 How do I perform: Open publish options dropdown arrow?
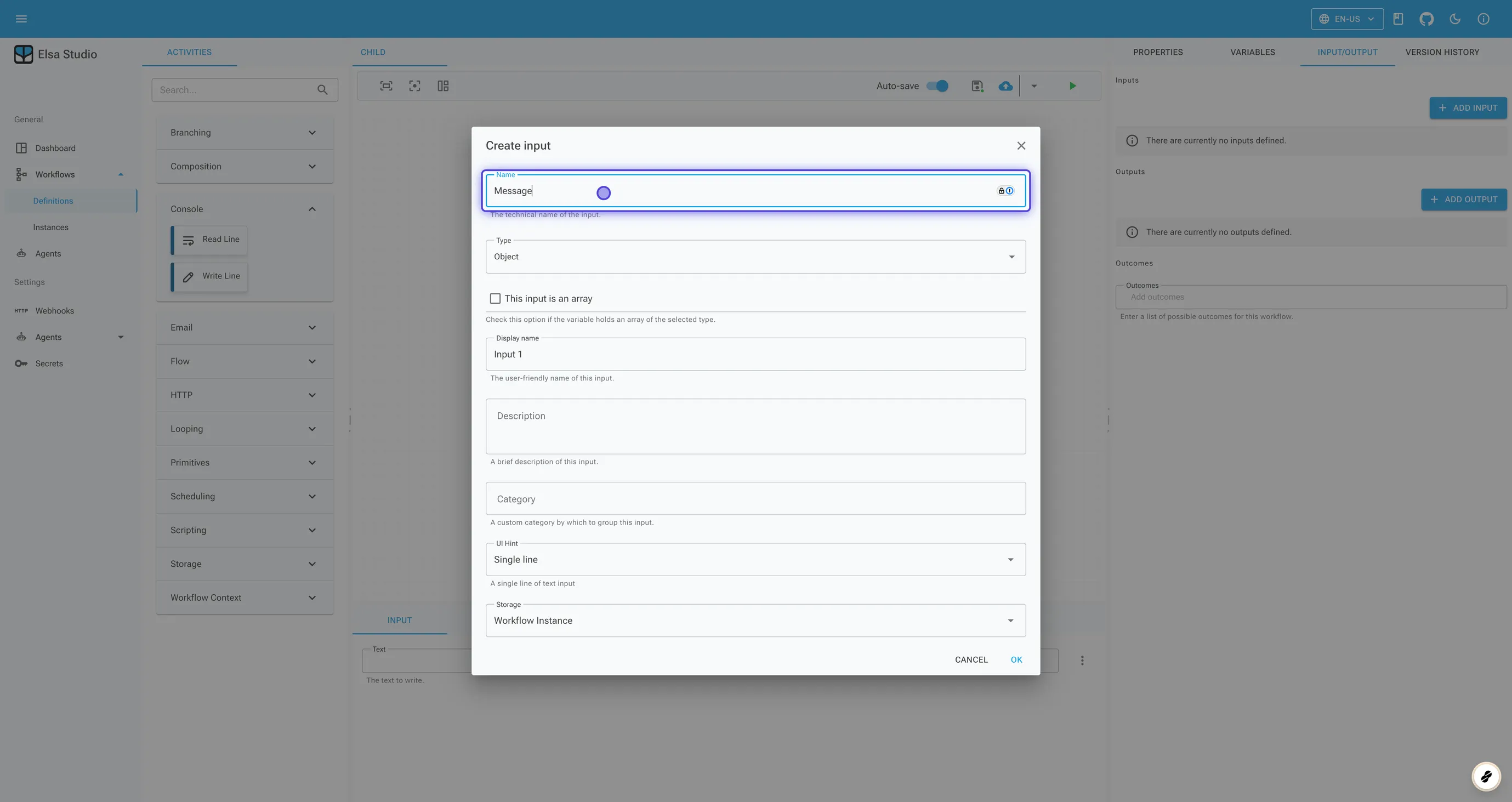pyautogui.click(x=1034, y=86)
